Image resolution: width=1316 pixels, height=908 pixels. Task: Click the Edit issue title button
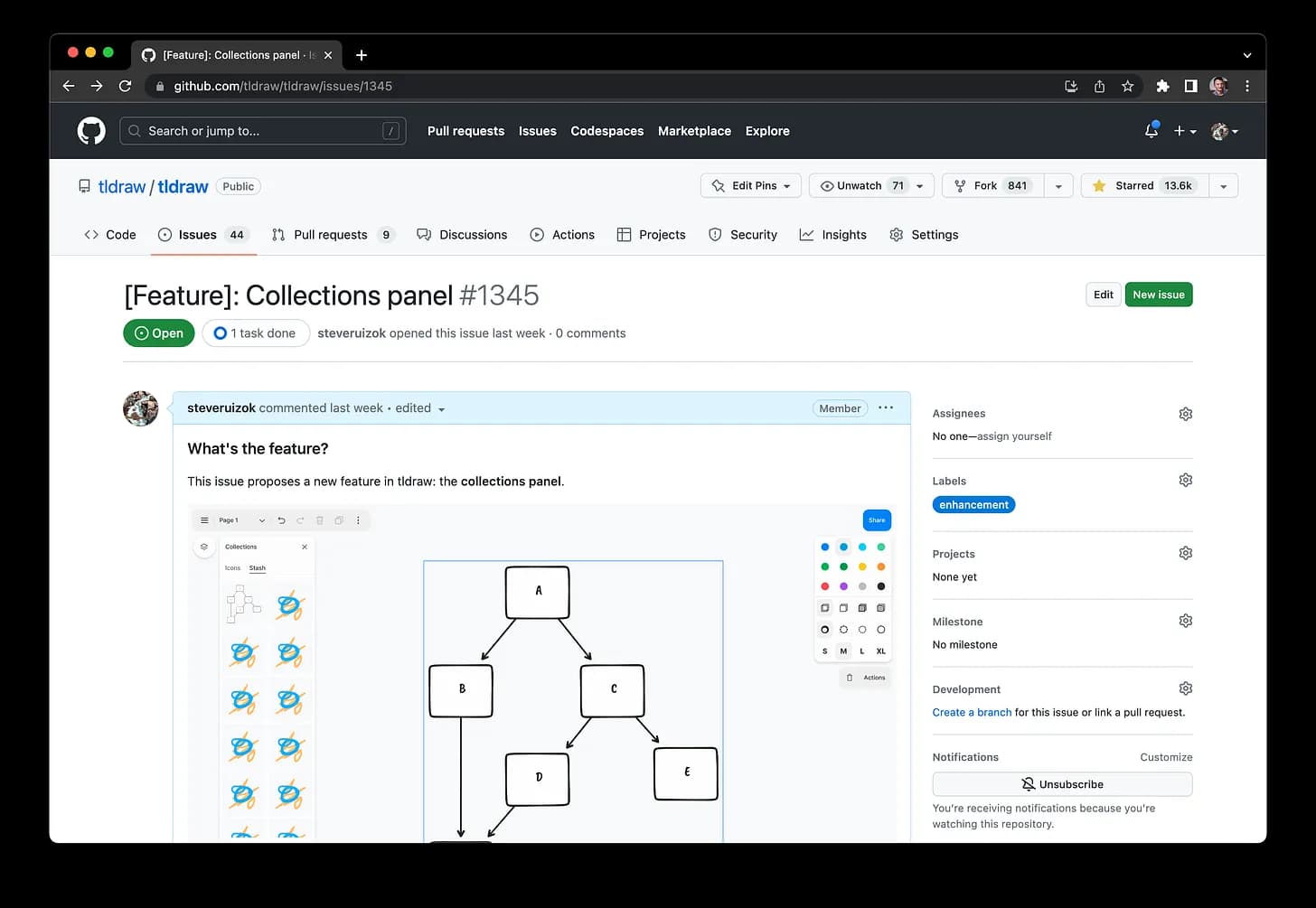pos(1104,295)
